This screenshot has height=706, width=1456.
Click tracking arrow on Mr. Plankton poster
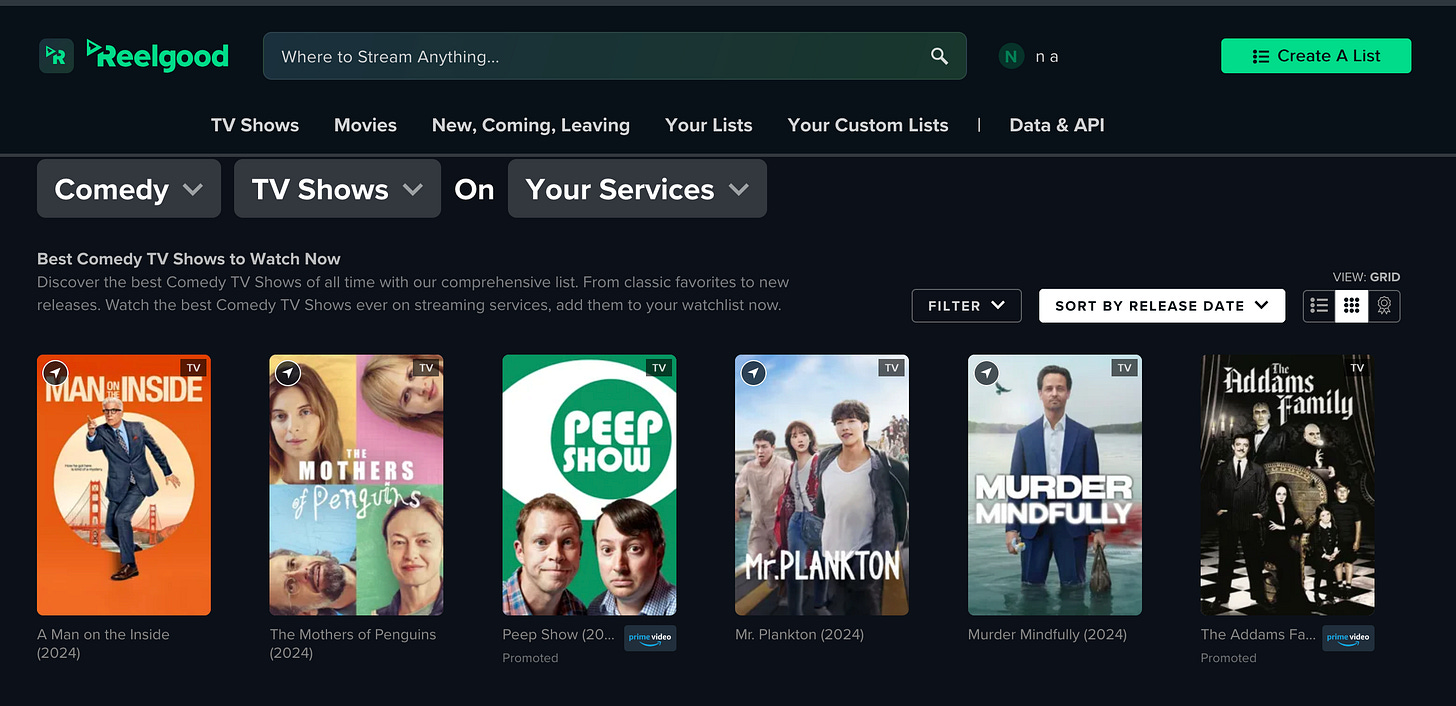(754, 373)
